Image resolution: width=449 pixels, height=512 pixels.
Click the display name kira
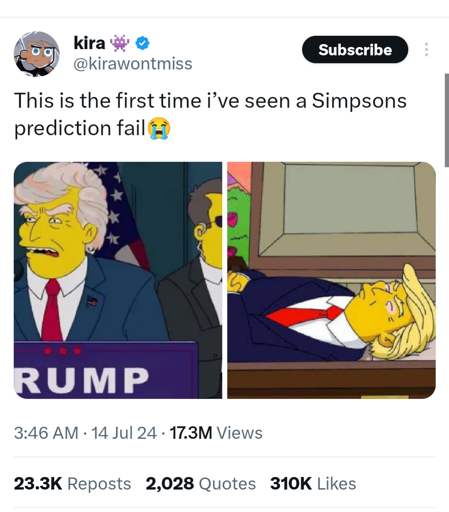[x=89, y=43]
